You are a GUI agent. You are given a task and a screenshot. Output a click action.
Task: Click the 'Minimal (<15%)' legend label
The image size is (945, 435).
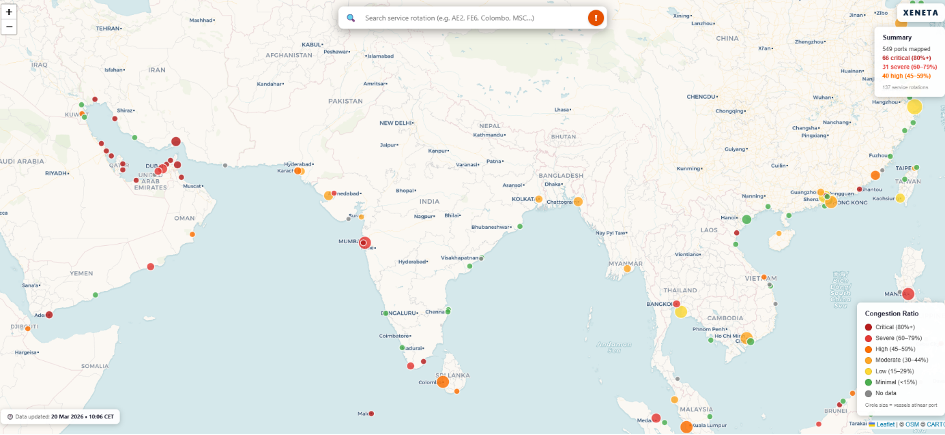(896, 382)
